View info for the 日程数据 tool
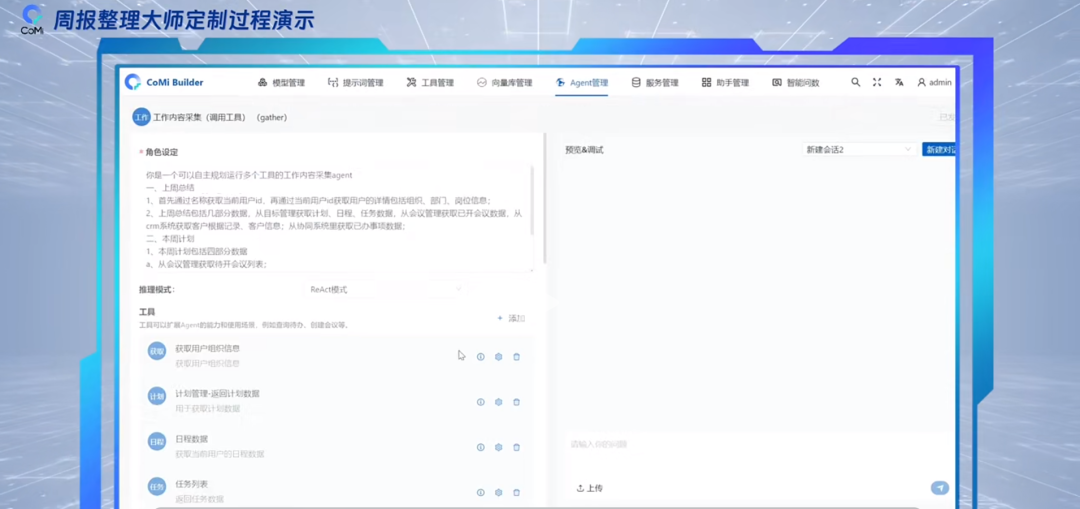1080x509 pixels. coord(480,447)
